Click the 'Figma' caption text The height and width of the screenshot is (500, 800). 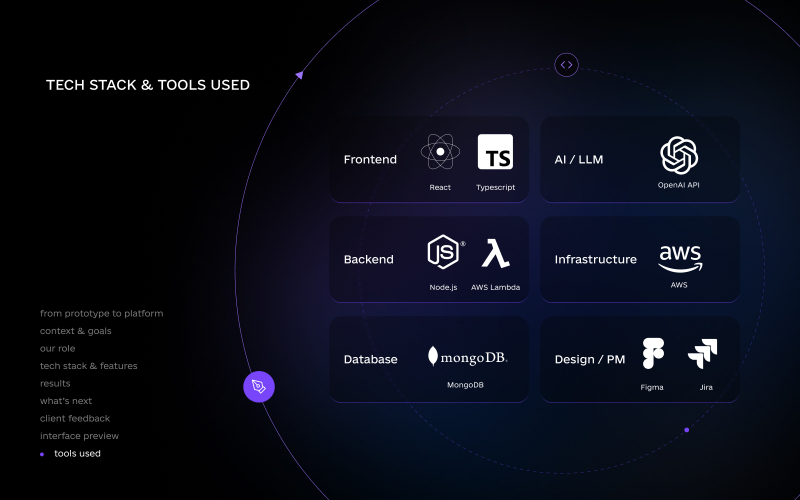652,387
